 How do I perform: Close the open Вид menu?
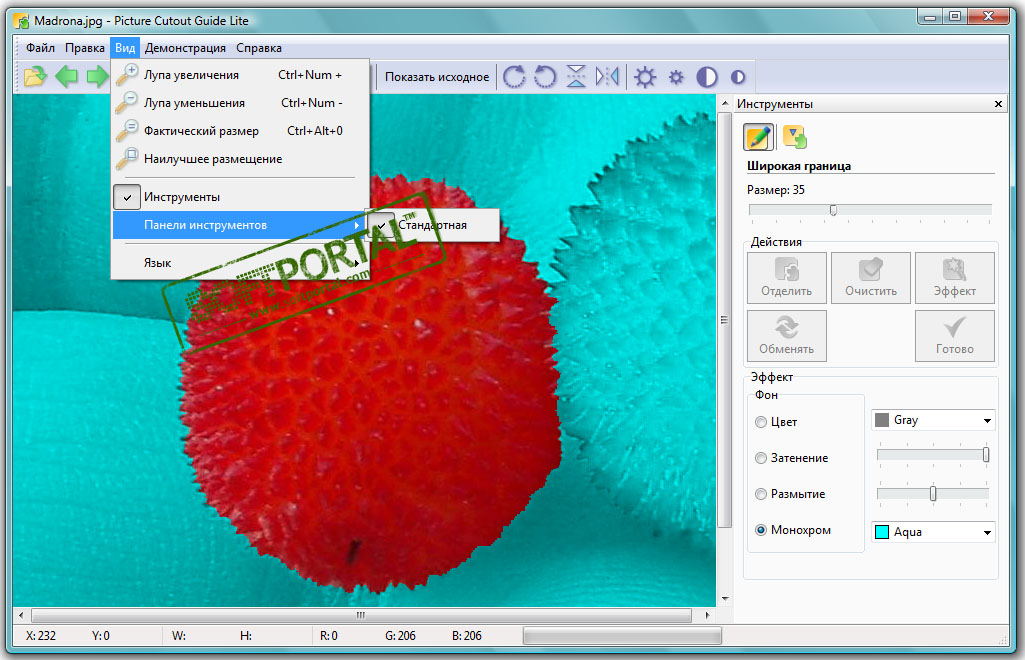125,48
